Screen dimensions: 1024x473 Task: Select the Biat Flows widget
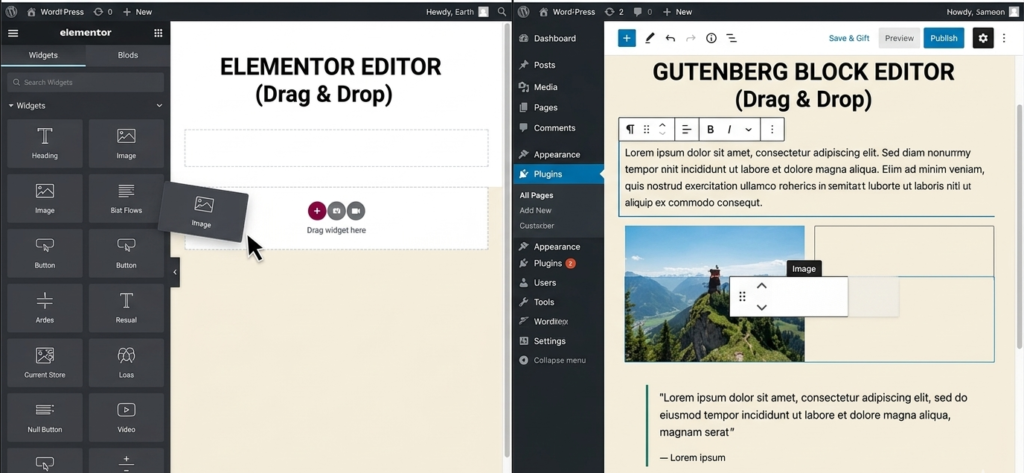(126, 198)
